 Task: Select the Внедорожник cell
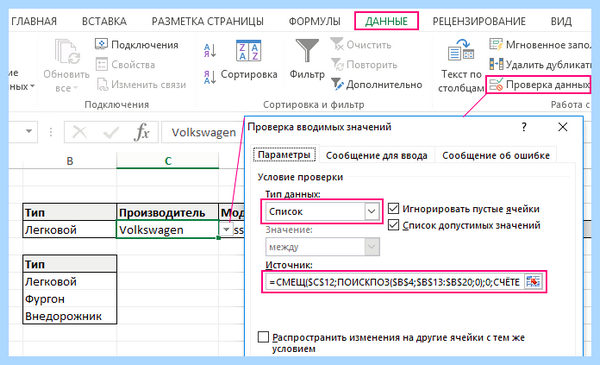[x=69, y=316]
